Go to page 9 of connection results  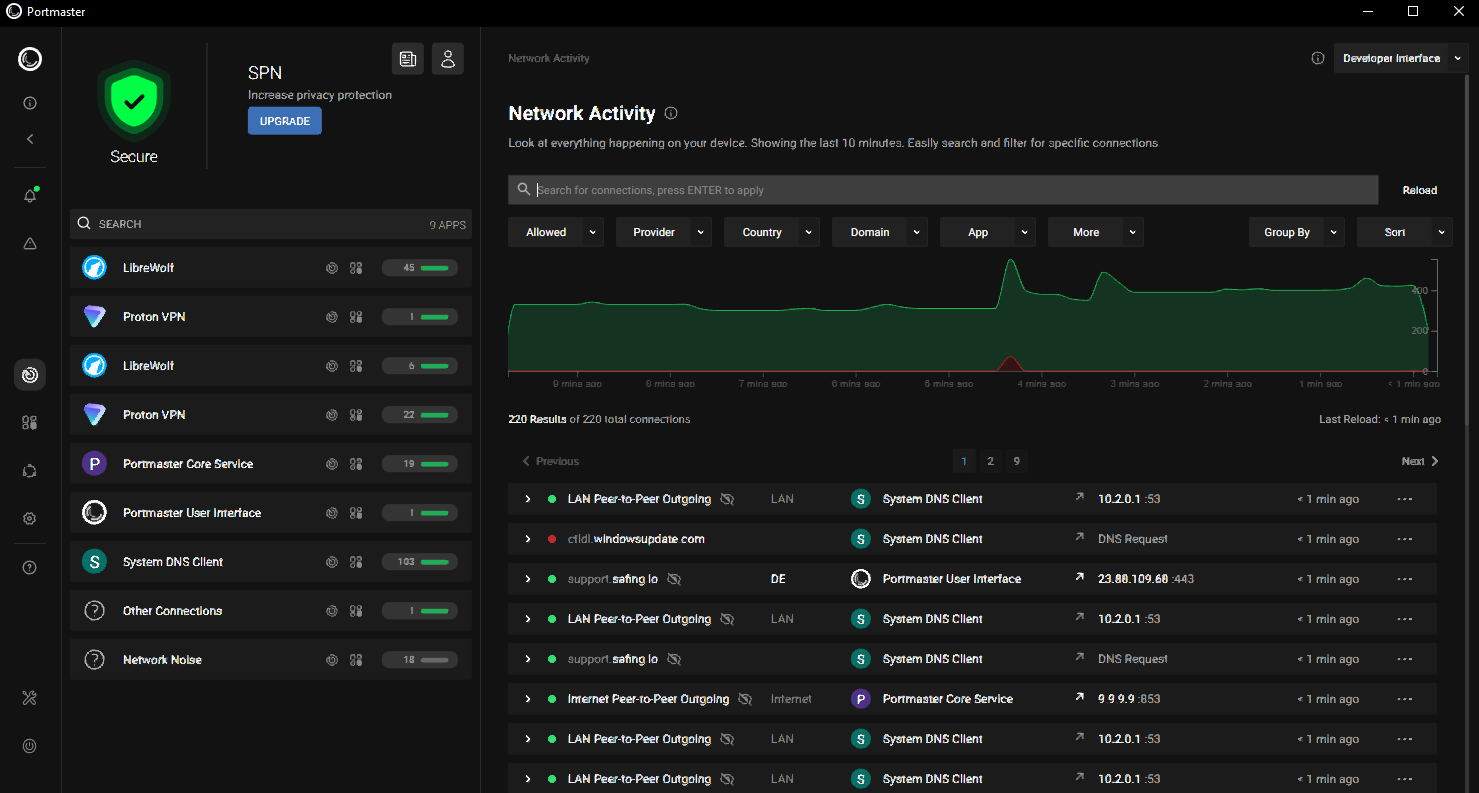tap(1016, 461)
